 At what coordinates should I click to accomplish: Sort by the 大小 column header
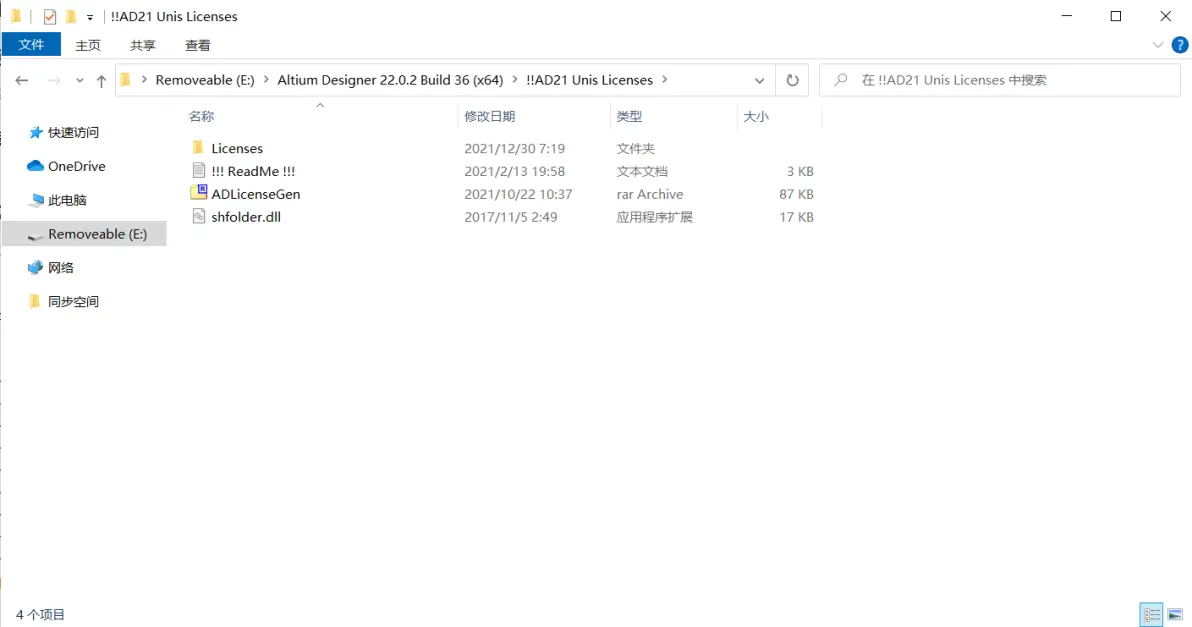click(756, 116)
